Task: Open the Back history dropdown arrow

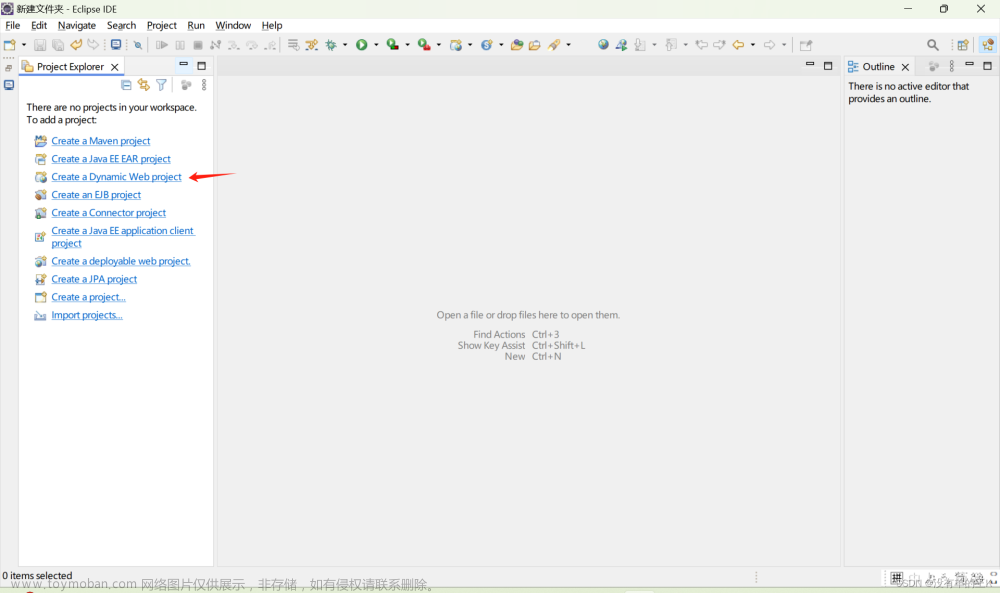Action: 753,45
